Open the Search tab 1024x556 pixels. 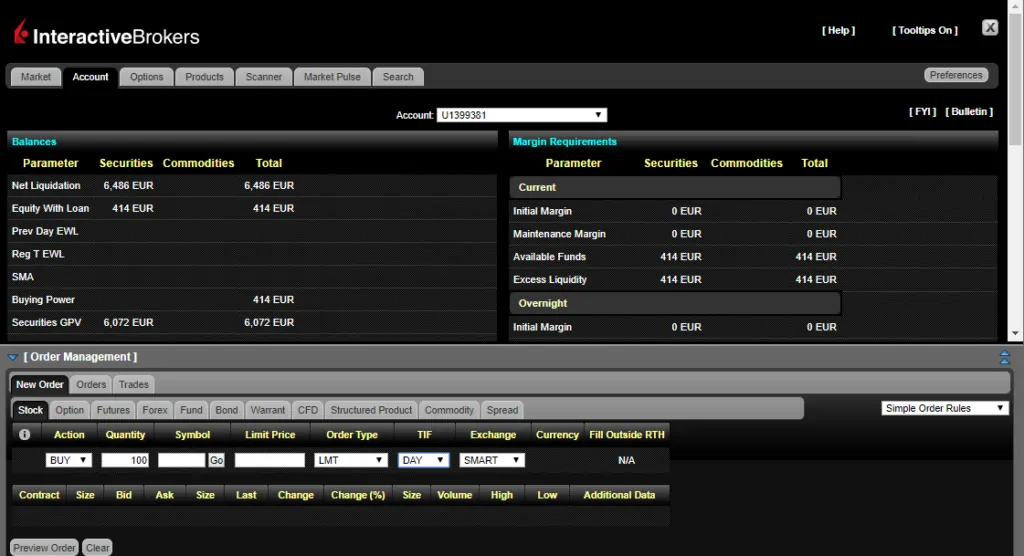coord(398,77)
